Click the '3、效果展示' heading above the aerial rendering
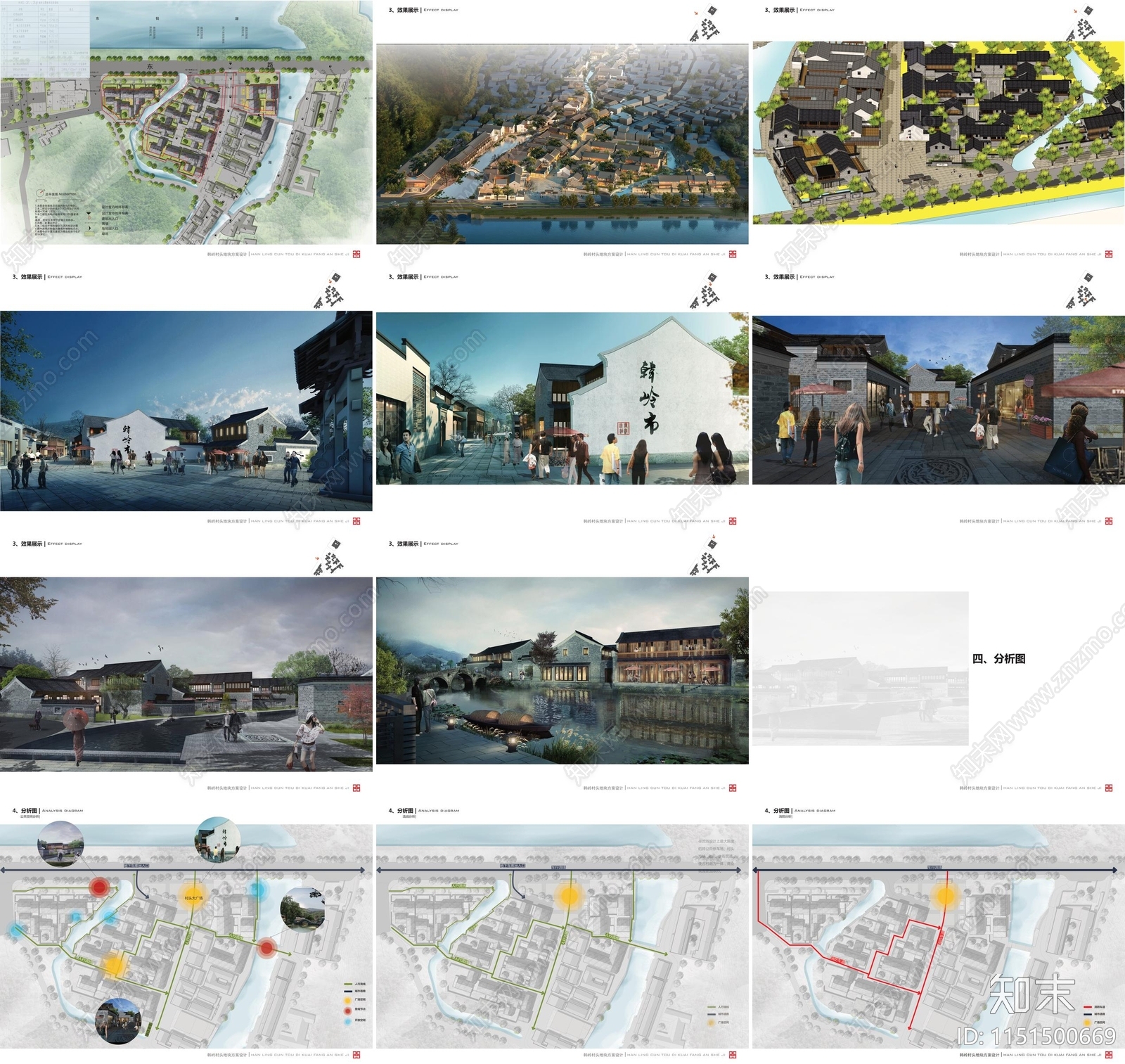 [404, 10]
